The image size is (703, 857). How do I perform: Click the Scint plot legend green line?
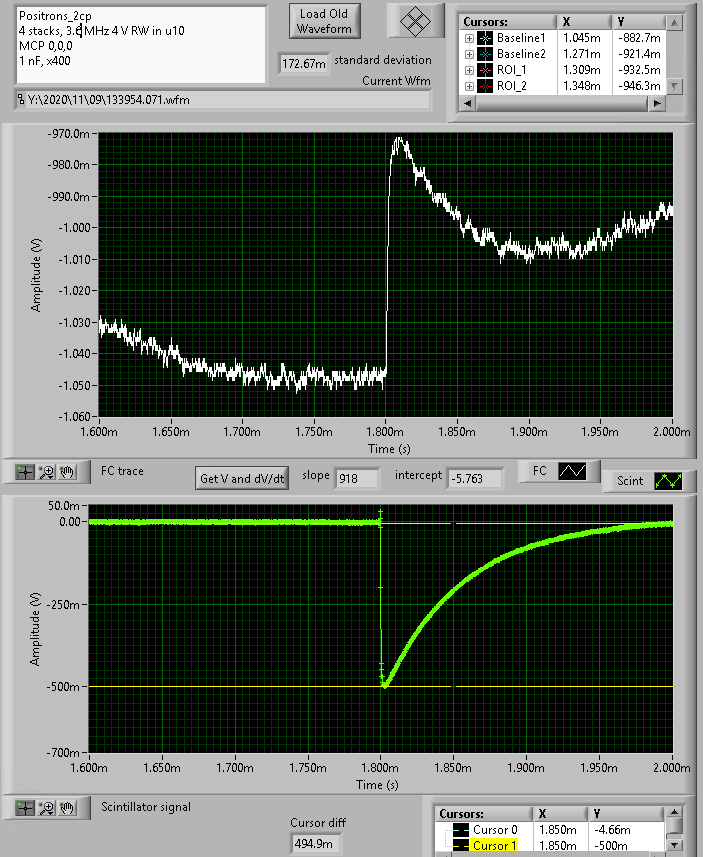coord(668,481)
